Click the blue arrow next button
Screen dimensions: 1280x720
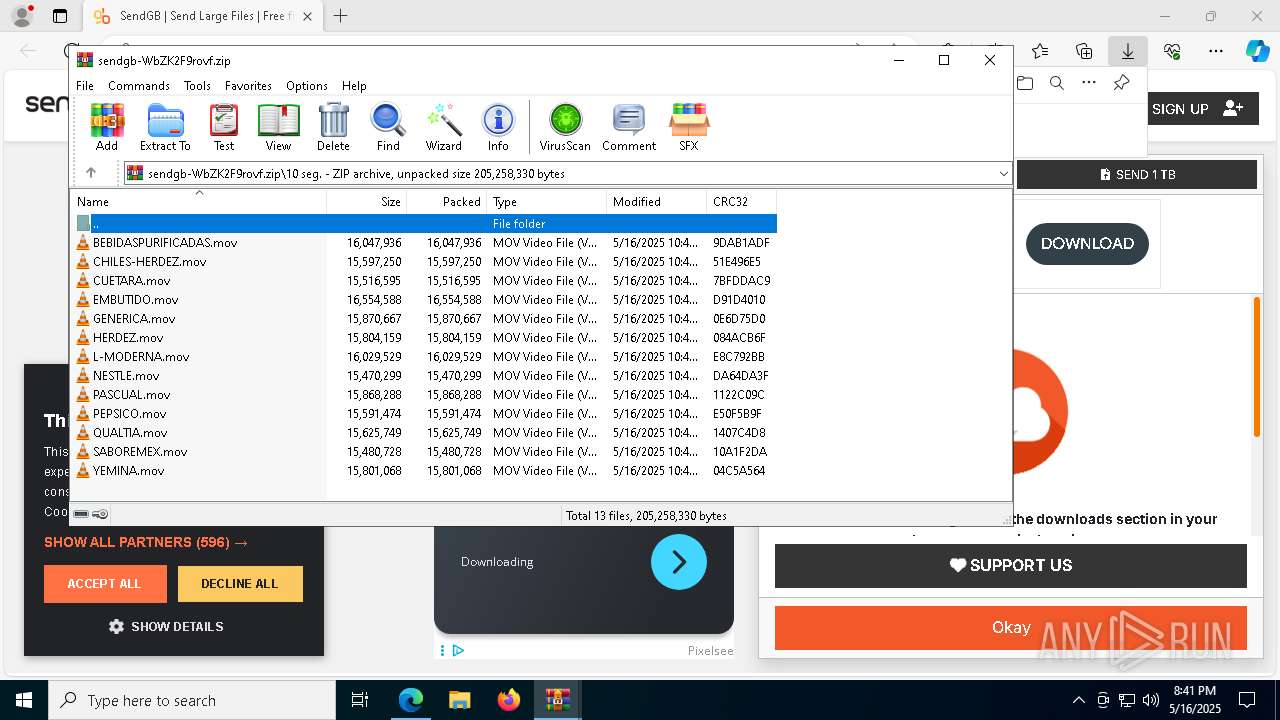tap(679, 562)
